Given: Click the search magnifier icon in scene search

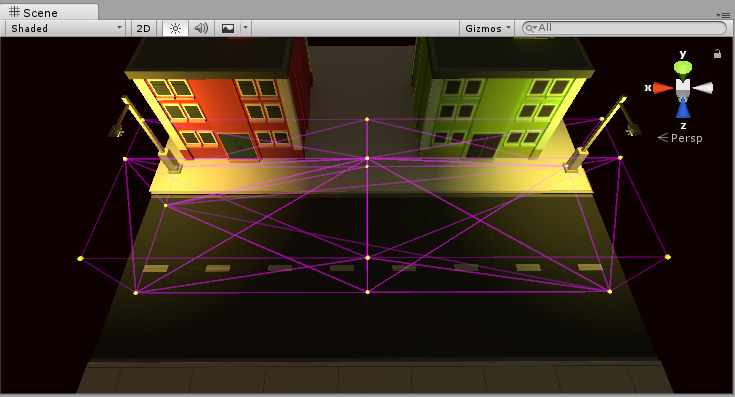Looking at the screenshot, I should coord(531,29).
